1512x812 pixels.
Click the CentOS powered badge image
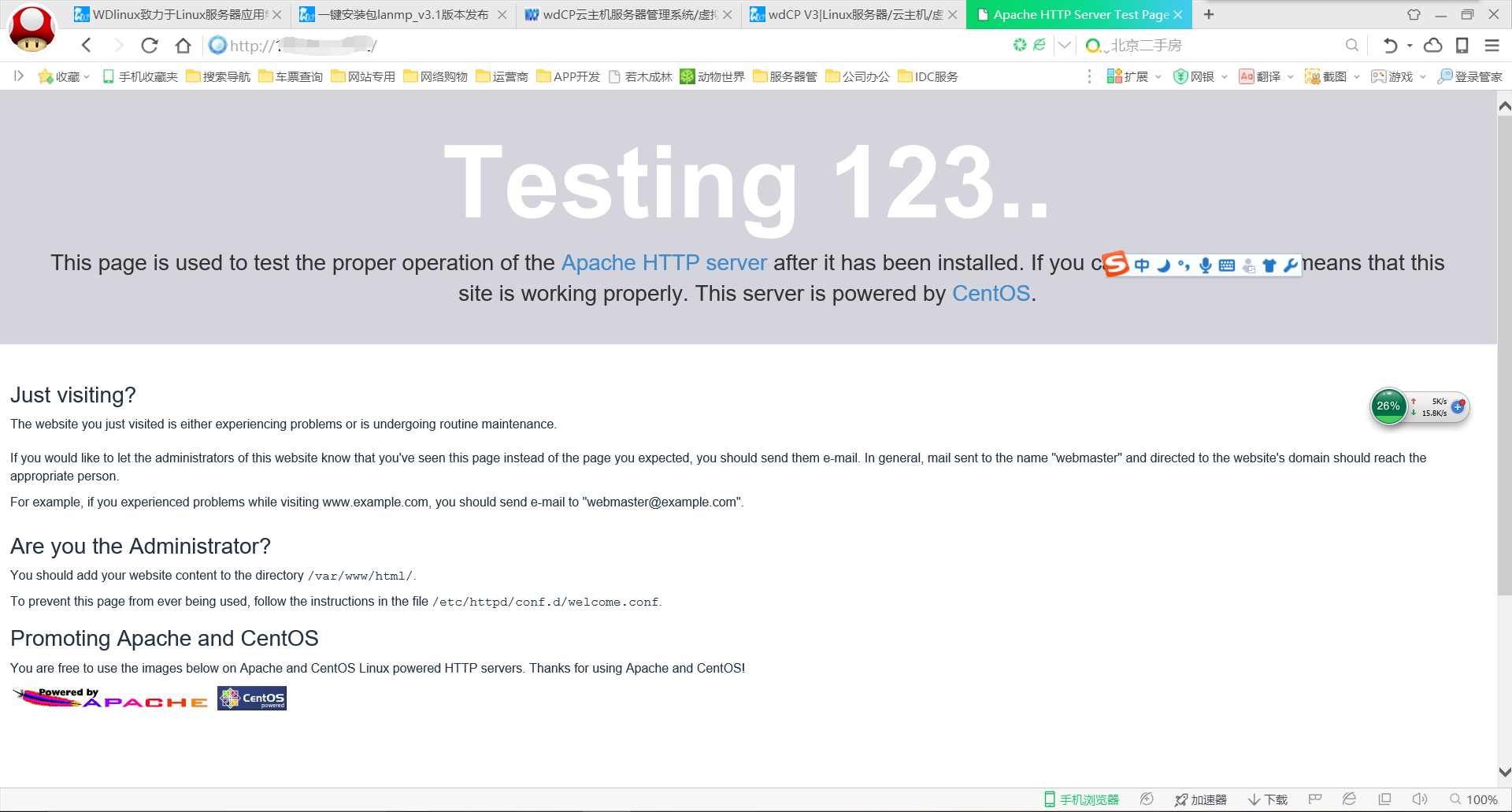tap(252, 698)
